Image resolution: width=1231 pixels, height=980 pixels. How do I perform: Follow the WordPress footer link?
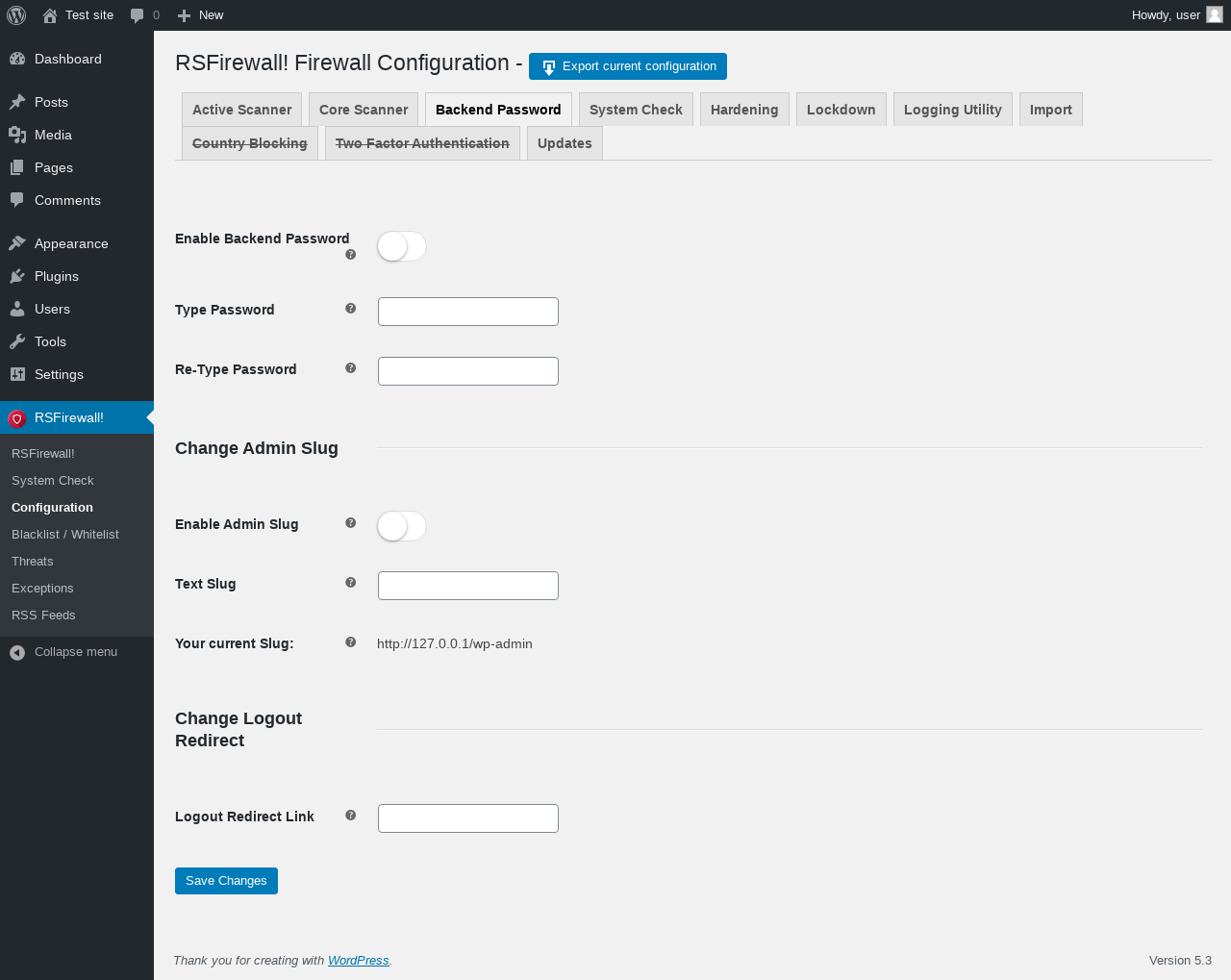(x=358, y=960)
